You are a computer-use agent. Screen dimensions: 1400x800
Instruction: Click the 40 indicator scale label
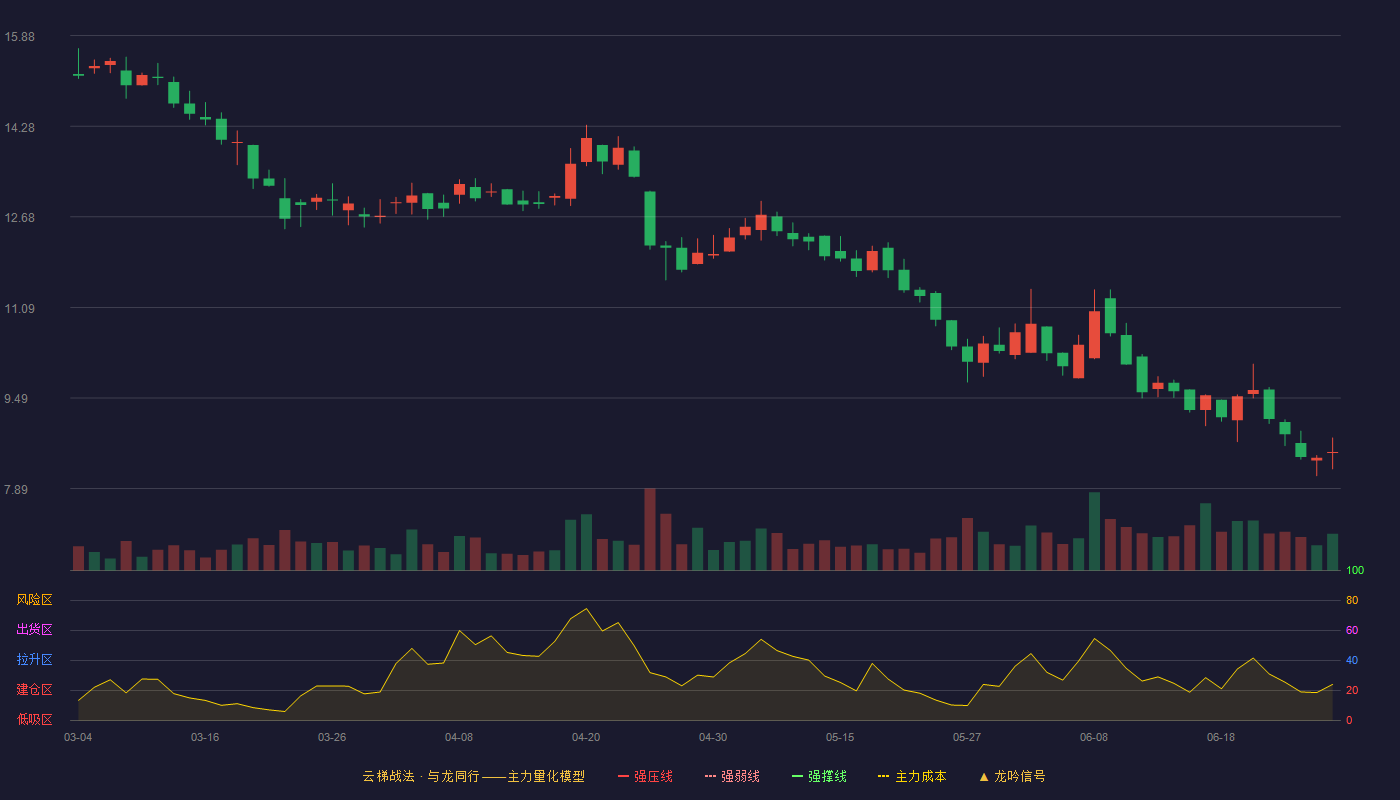[1352, 661]
